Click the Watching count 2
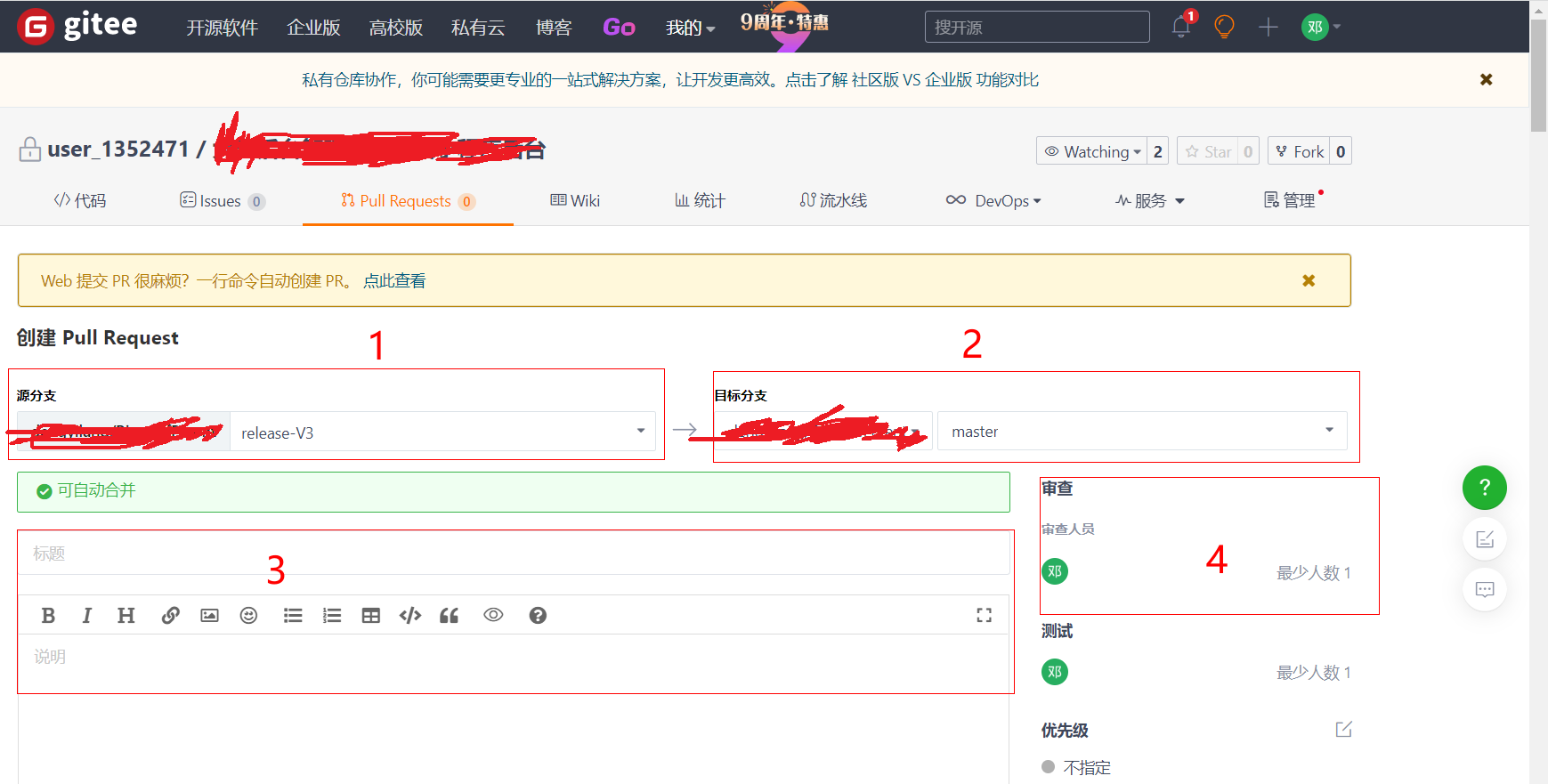 click(x=1157, y=151)
